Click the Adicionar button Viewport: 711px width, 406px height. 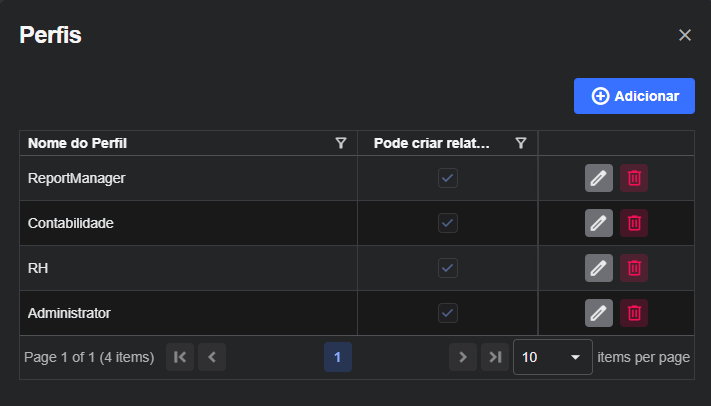tap(634, 96)
